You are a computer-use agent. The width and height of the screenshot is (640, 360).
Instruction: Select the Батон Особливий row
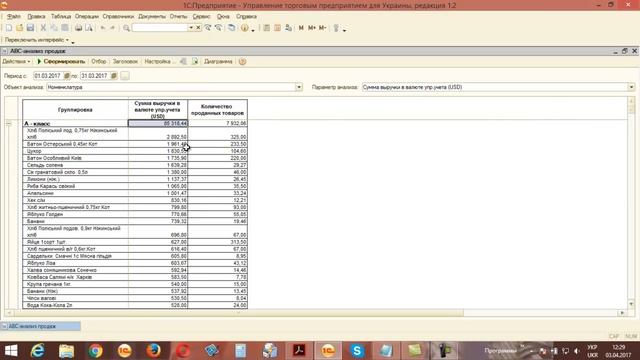pyautogui.click(x=135, y=158)
